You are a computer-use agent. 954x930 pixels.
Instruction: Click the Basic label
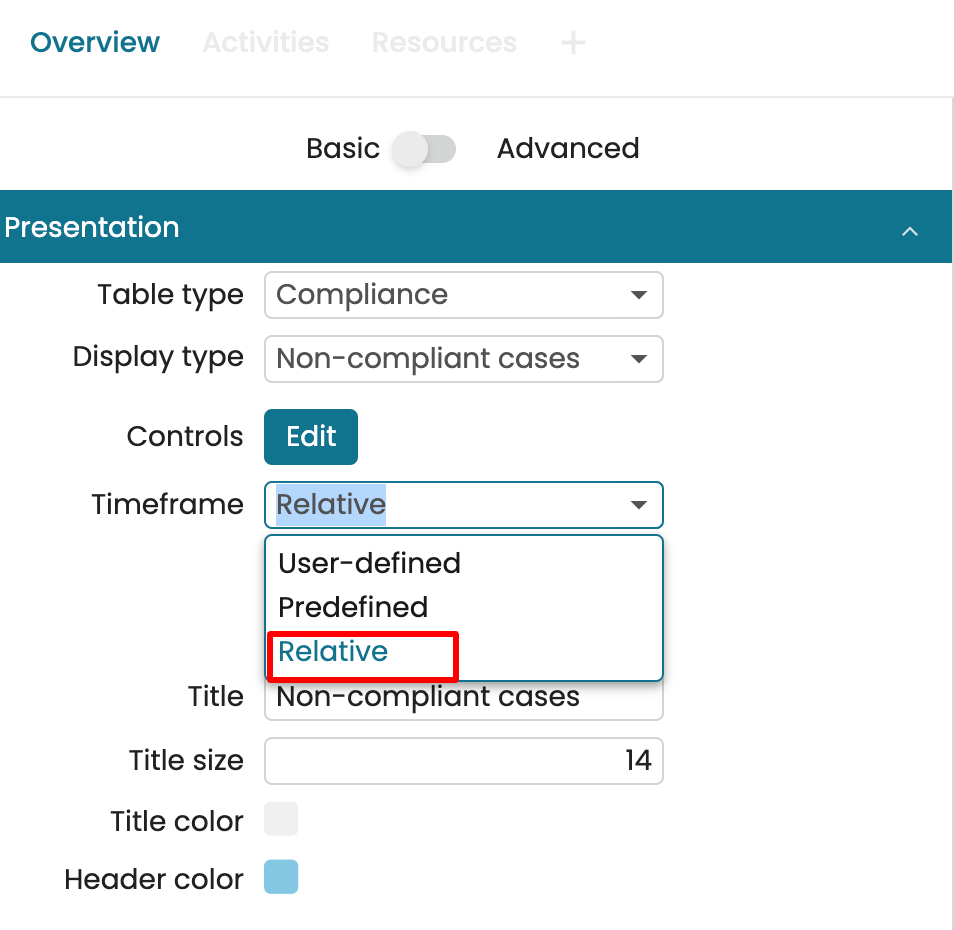[343, 149]
